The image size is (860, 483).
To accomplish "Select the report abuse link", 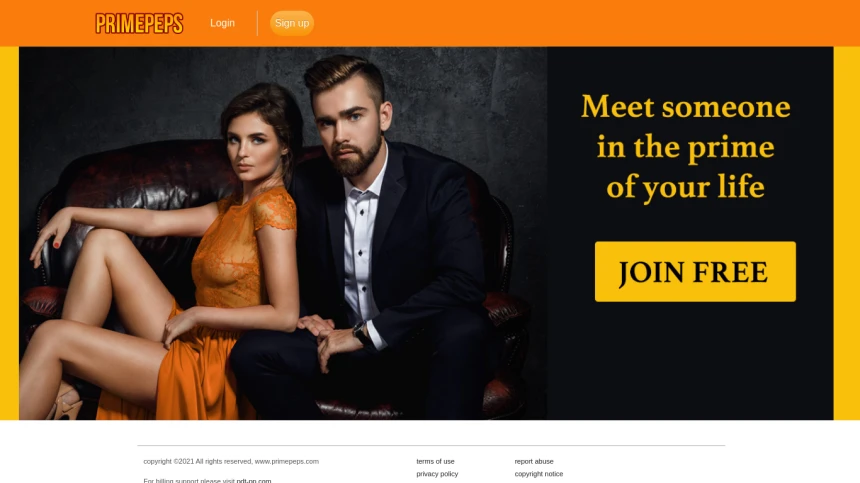I will pyautogui.click(x=534, y=462).
